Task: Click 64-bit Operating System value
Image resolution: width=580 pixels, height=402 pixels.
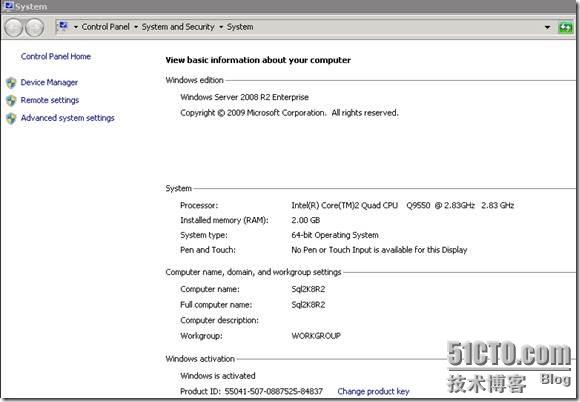Action: click(x=335, y=235)
